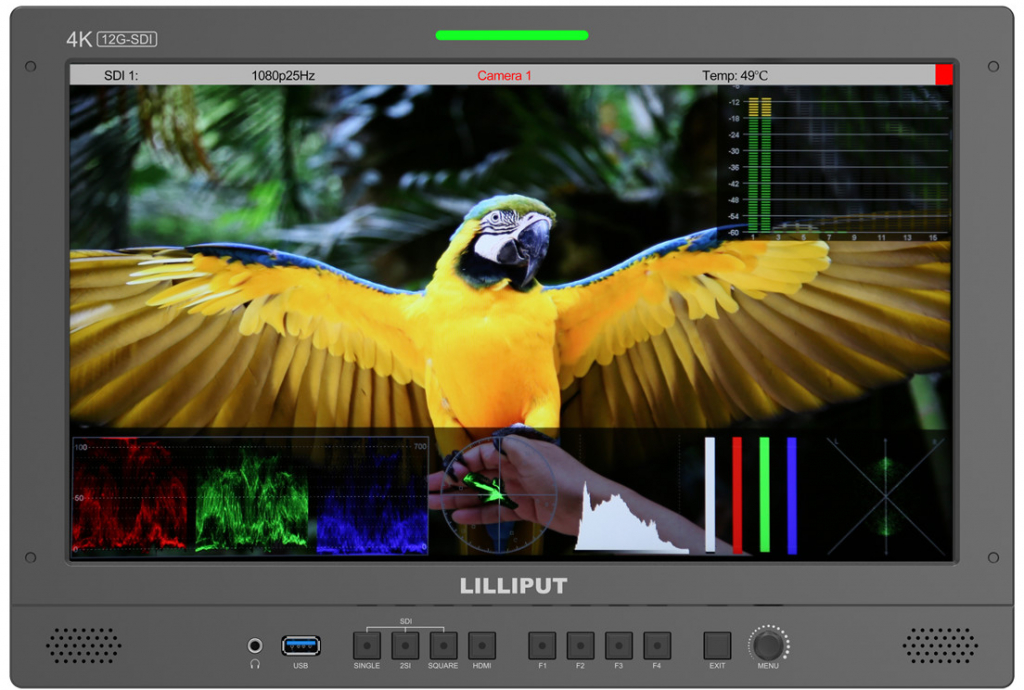1024x690 pixels.
Task: Click the red waveform graph
Action: click(x=129, y=496)
